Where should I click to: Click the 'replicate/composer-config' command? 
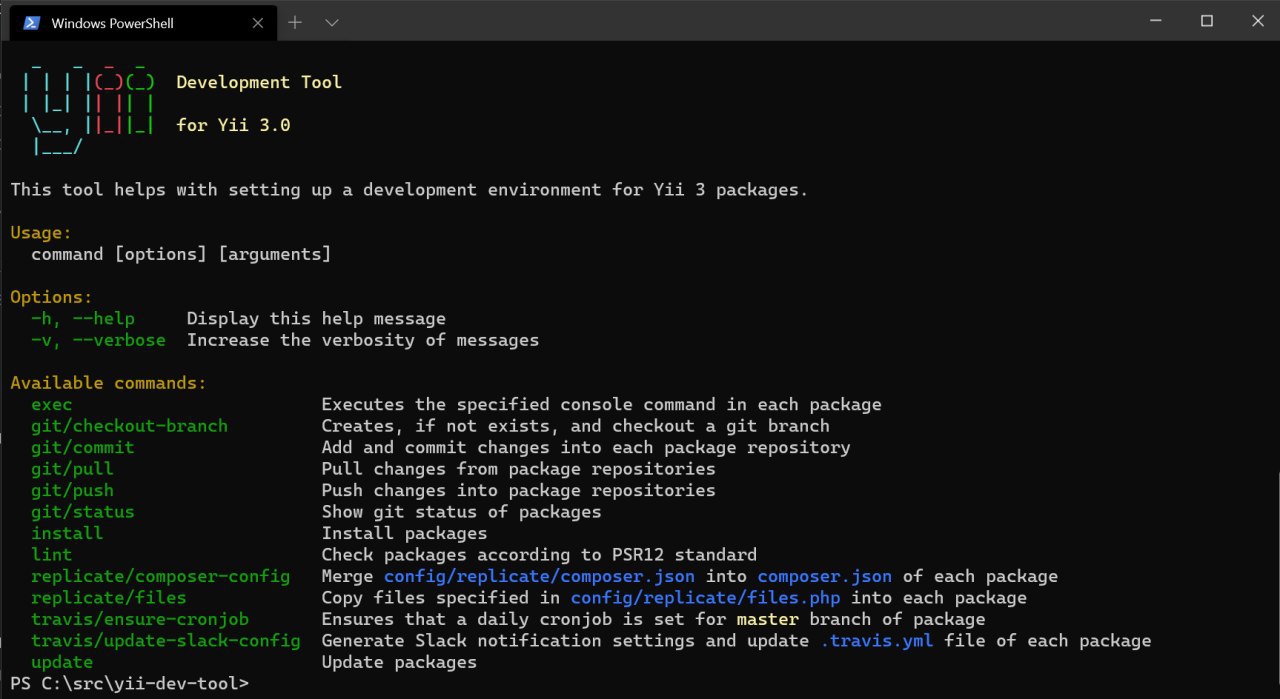tap(161, 577)
